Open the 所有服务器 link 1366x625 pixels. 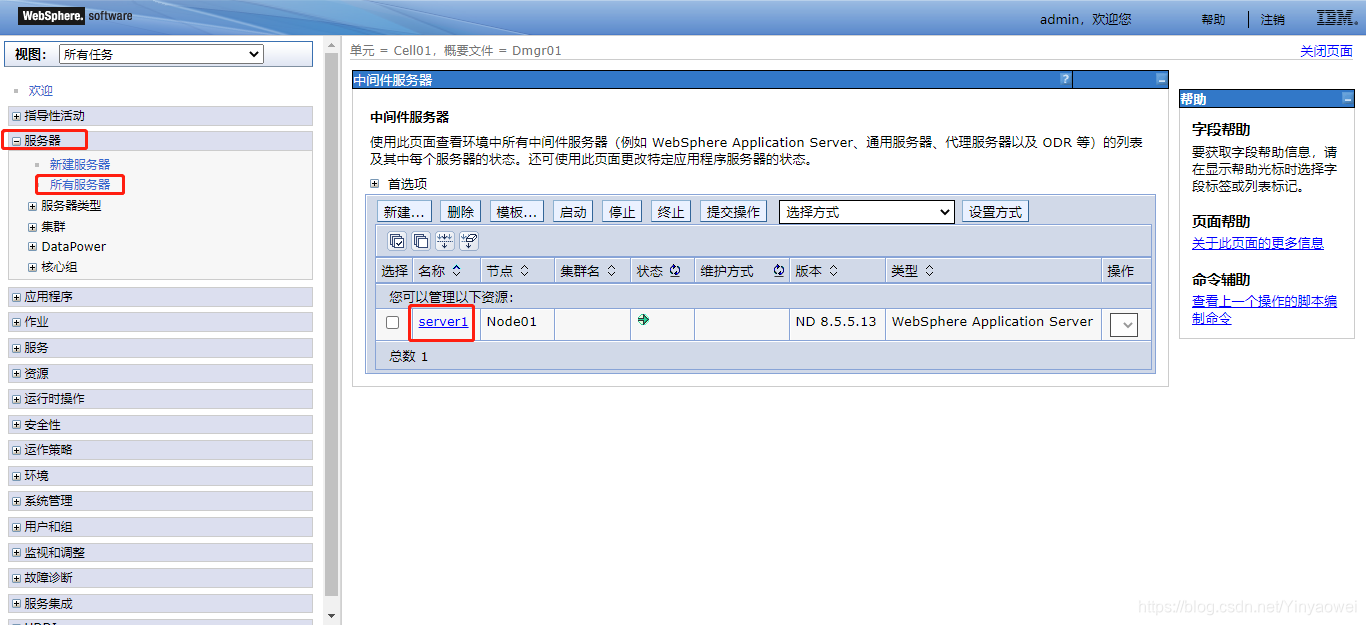click(x=80, y=185)
